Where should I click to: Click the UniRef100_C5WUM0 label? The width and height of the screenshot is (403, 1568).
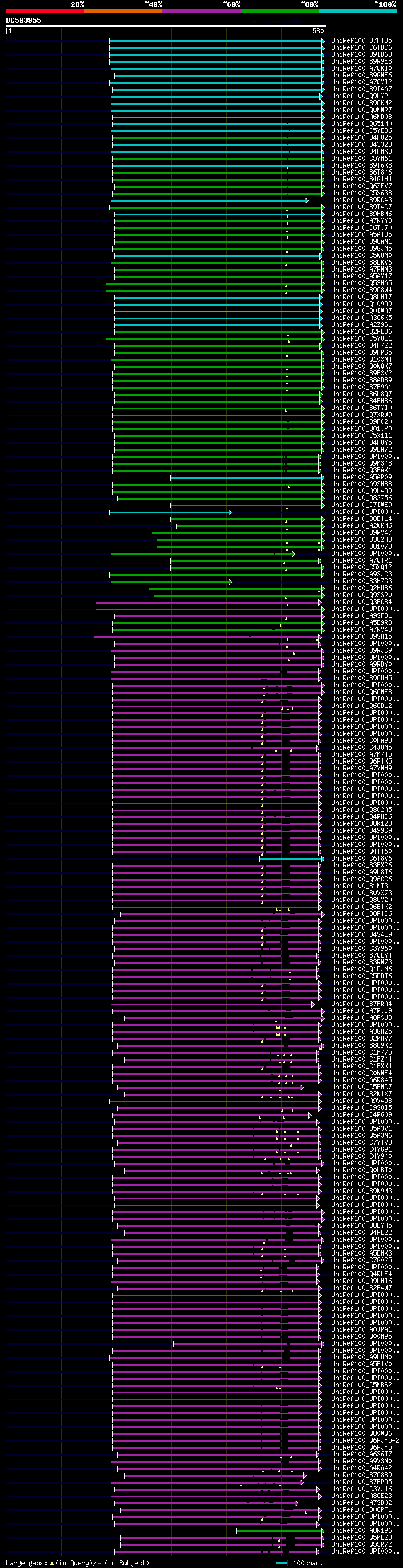coord(361,255)
